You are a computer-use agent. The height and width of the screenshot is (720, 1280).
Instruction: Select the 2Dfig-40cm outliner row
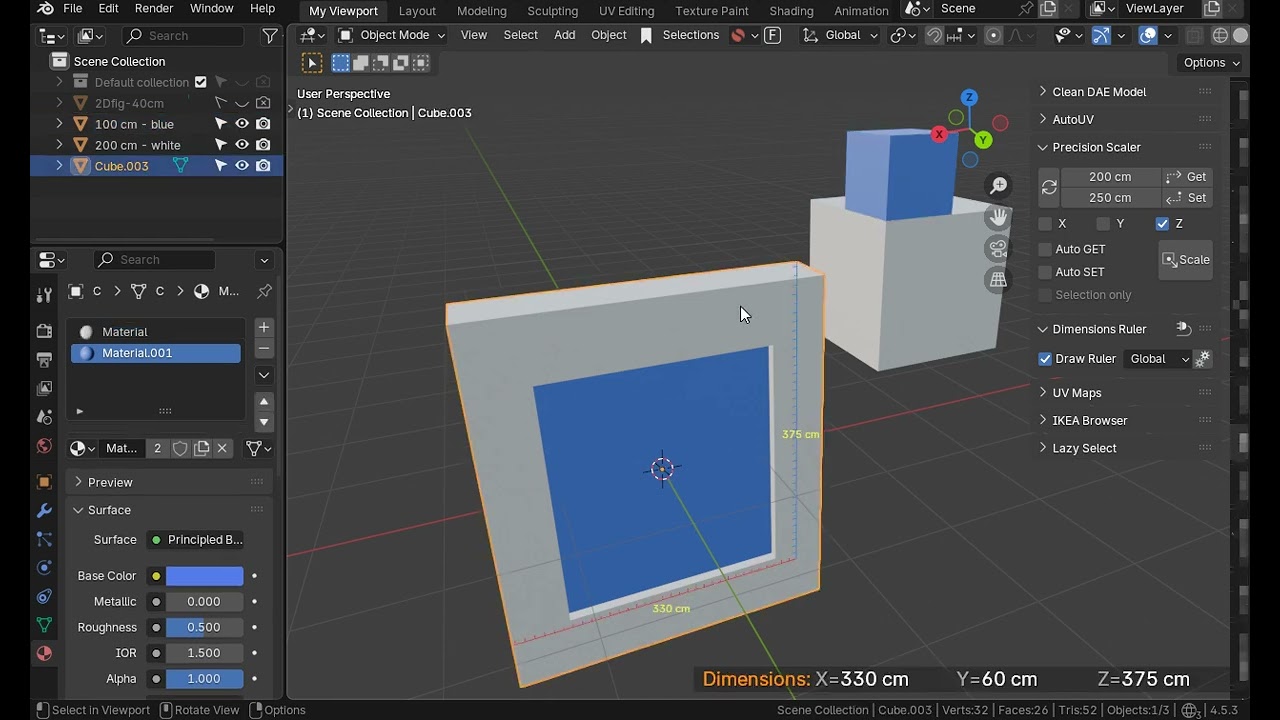click(x=129, y=103)
